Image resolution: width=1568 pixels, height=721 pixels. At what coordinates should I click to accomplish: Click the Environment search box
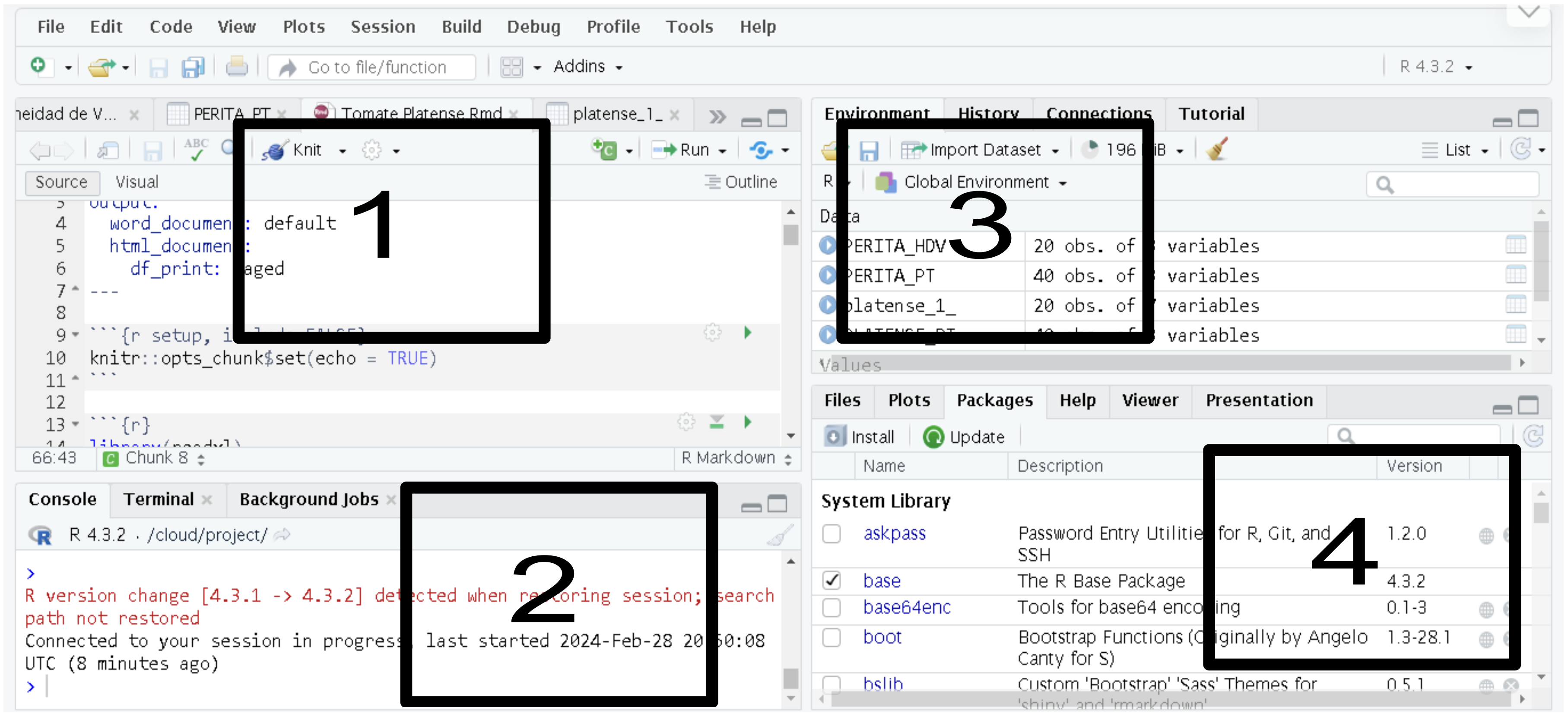tap(1453, 184)
